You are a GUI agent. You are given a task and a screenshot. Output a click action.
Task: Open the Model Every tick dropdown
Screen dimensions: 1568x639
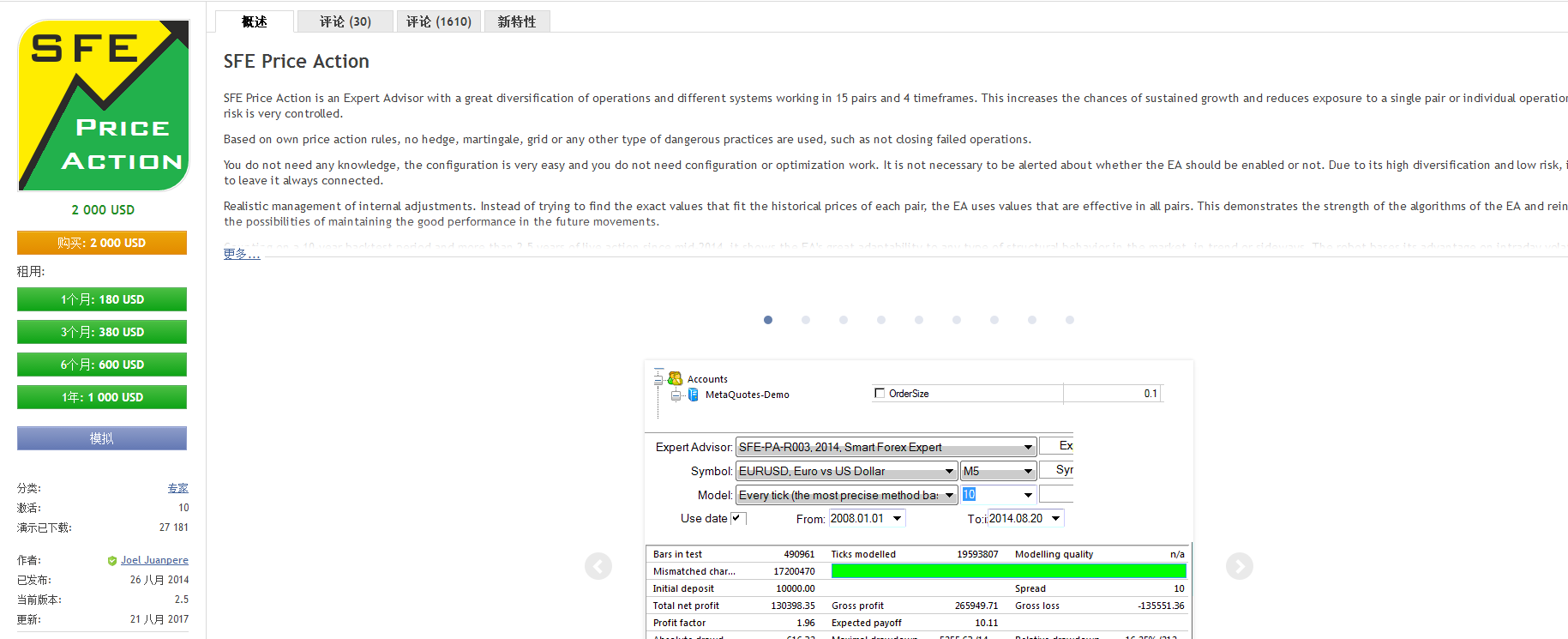coord(846,495)
